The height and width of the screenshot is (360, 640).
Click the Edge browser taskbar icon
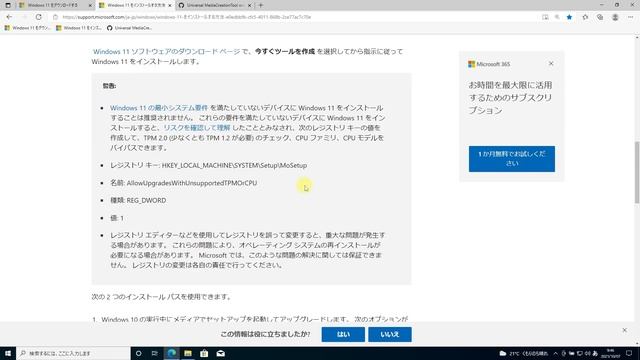point(171,353)
